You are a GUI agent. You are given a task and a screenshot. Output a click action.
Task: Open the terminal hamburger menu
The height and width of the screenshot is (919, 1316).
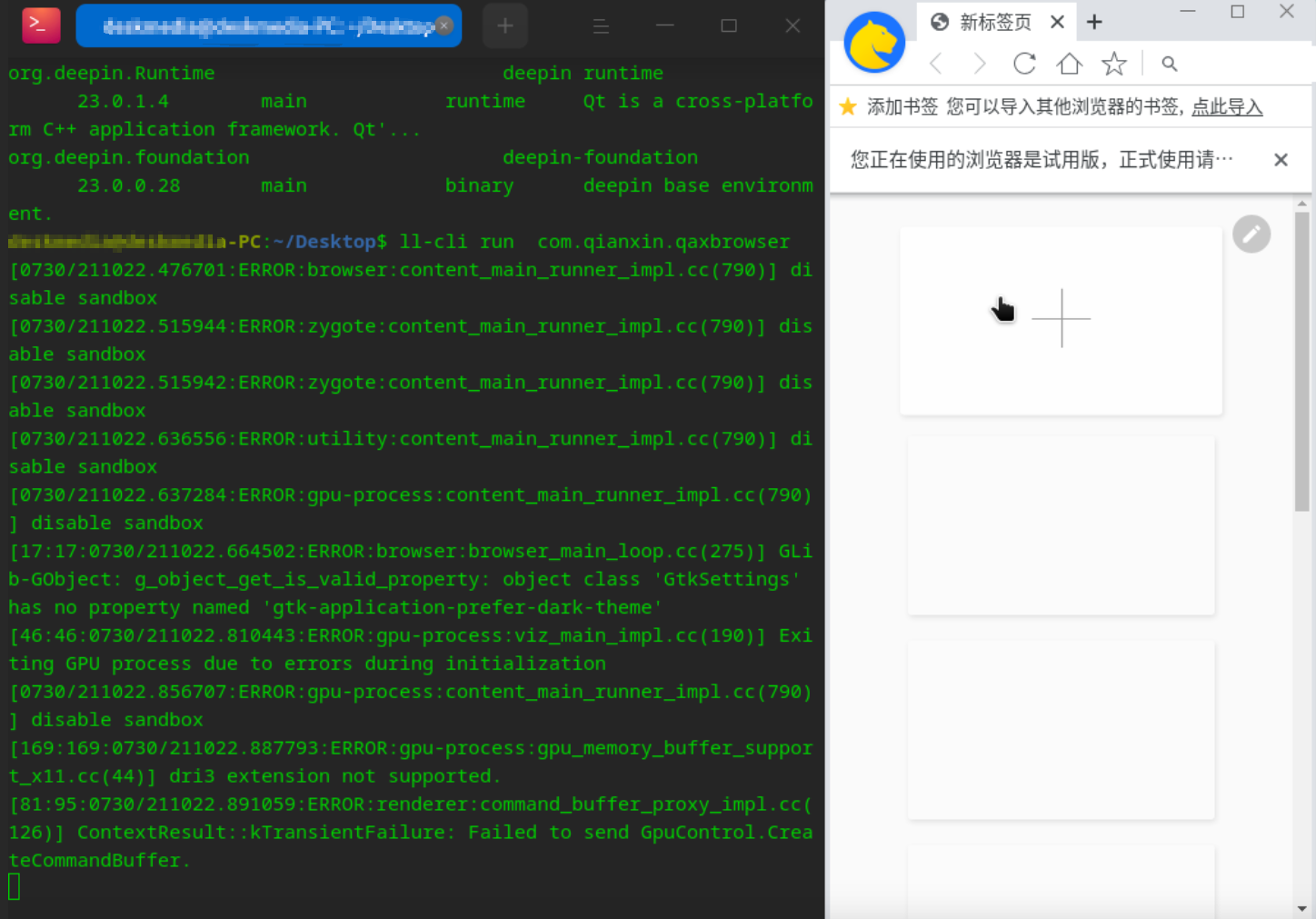(601, 26)
